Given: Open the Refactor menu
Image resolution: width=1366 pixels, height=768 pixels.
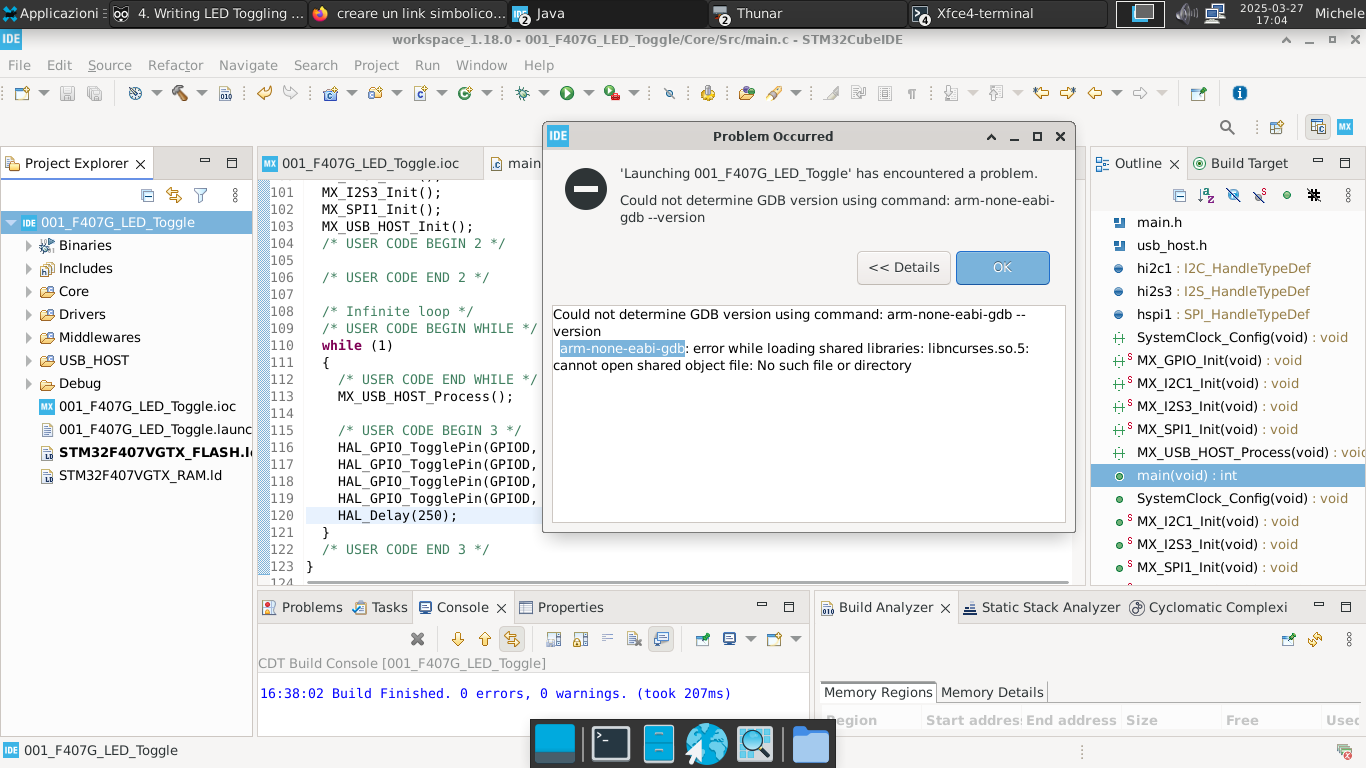Looking at the screenshot, I should [x=175, y=65].
